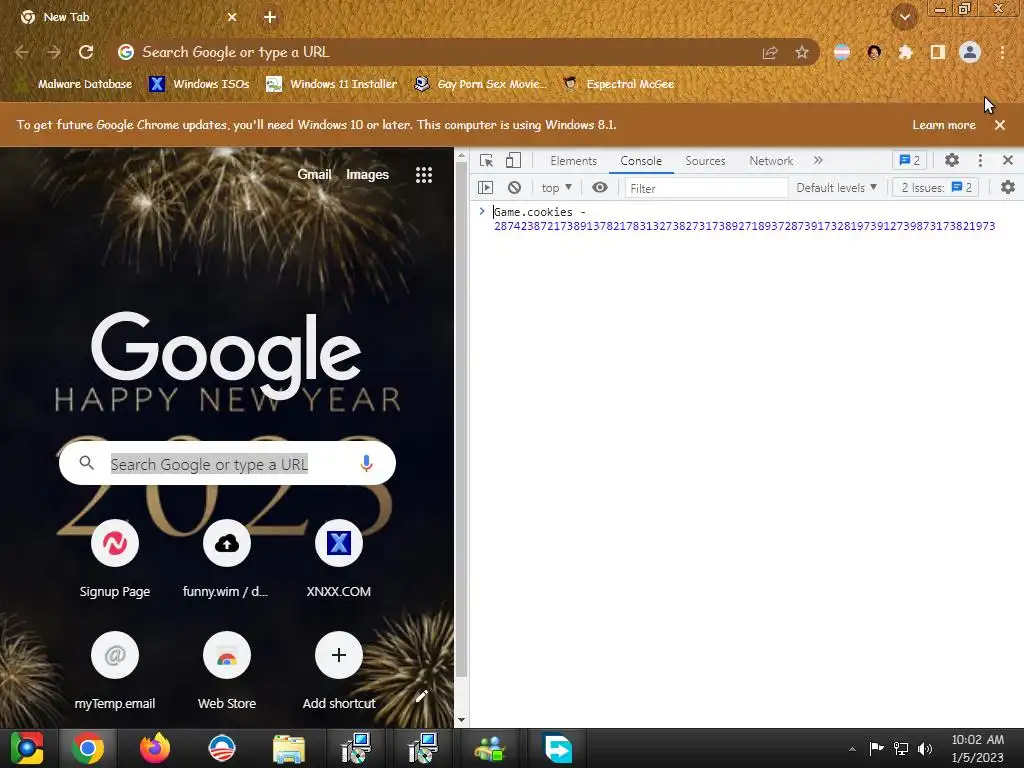Activate the DevTools inspect element tool
The image size is (1024, 768).
pyautogui.click(x=486, y=161)
